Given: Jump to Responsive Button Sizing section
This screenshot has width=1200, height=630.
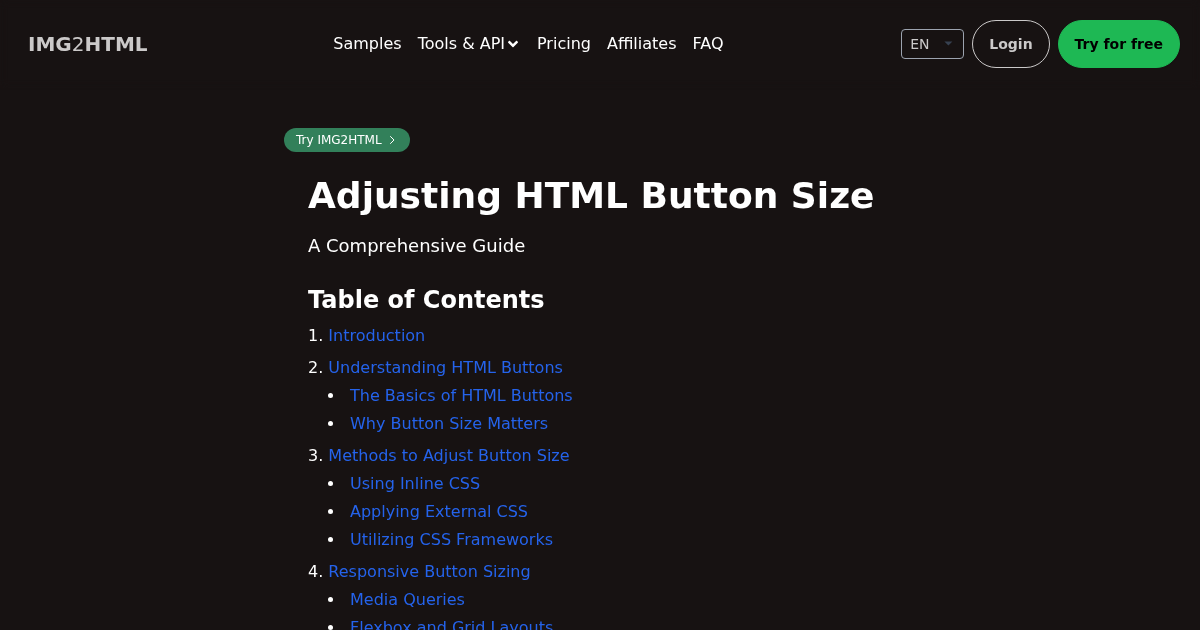Looking at the screenshot, I should pos(429,572).
